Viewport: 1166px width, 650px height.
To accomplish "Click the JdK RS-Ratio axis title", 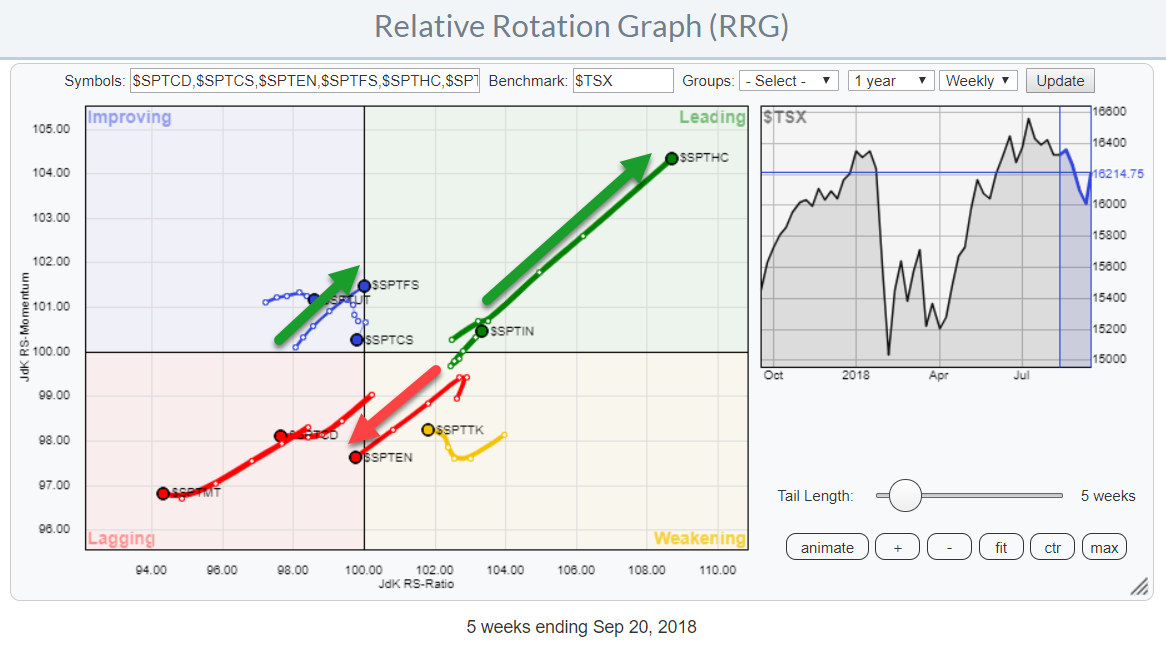I will [x=416, y=584].
